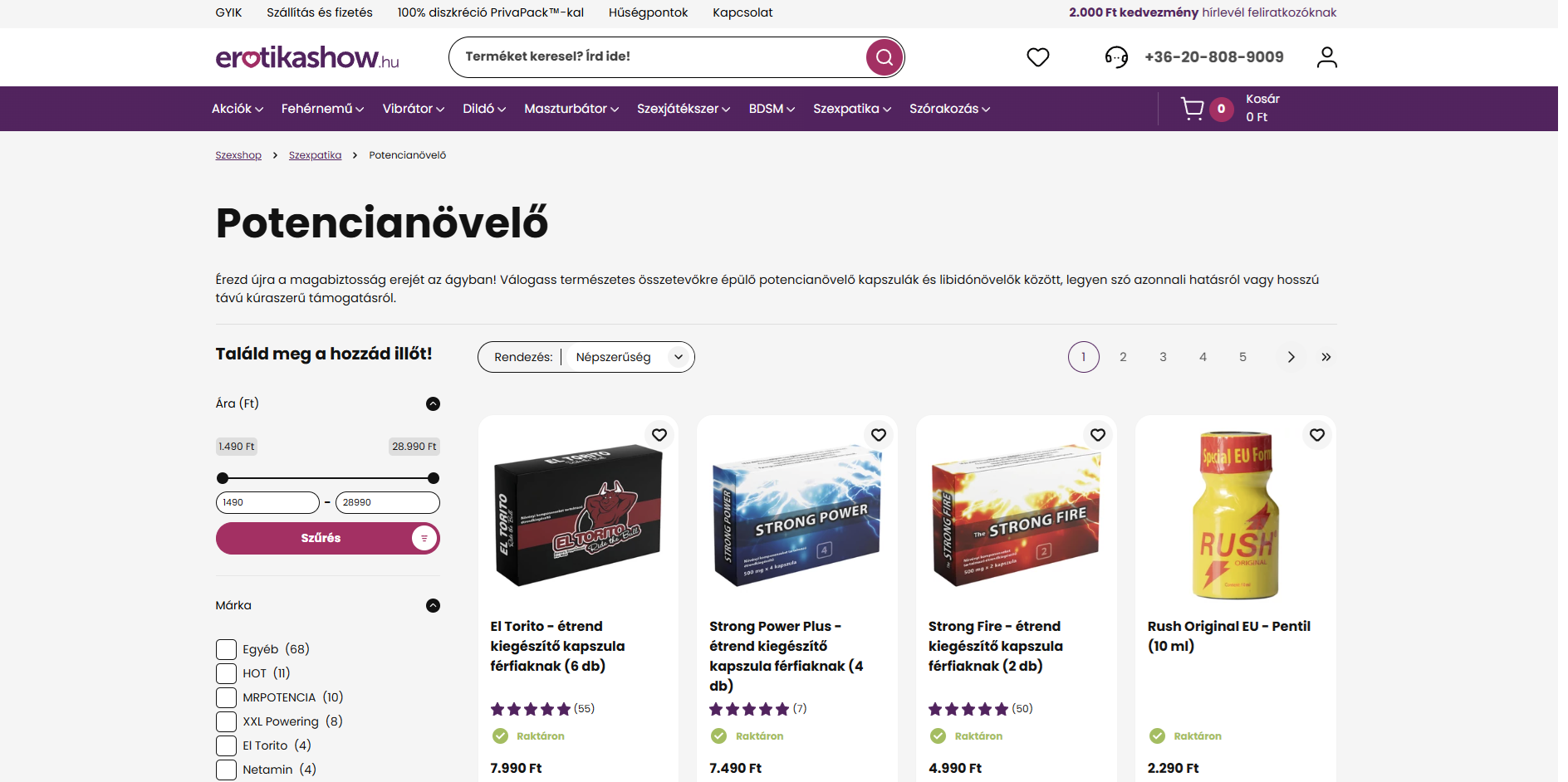The width and height of the screenshot is (1568, 782).
Task: Go to next page arrow
Action: 1291,357
